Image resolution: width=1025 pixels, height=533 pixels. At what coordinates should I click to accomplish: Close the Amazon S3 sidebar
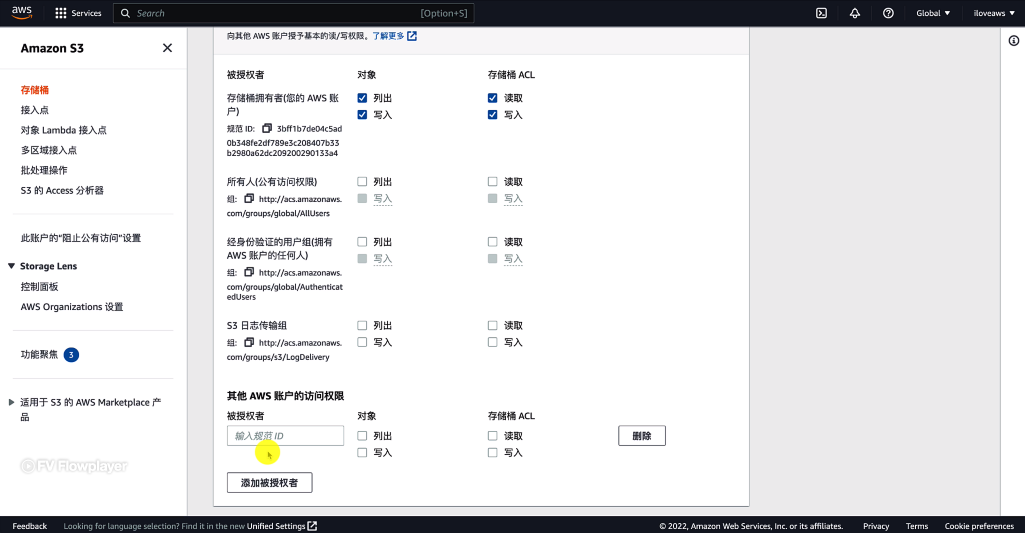tap(167, 48)
